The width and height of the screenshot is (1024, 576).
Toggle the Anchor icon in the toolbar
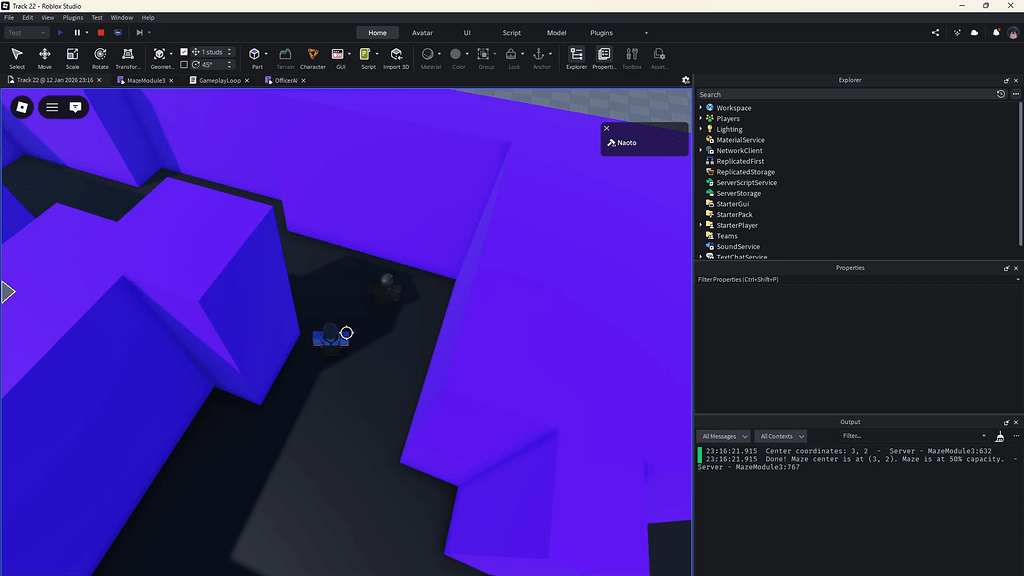coord(541,54)
